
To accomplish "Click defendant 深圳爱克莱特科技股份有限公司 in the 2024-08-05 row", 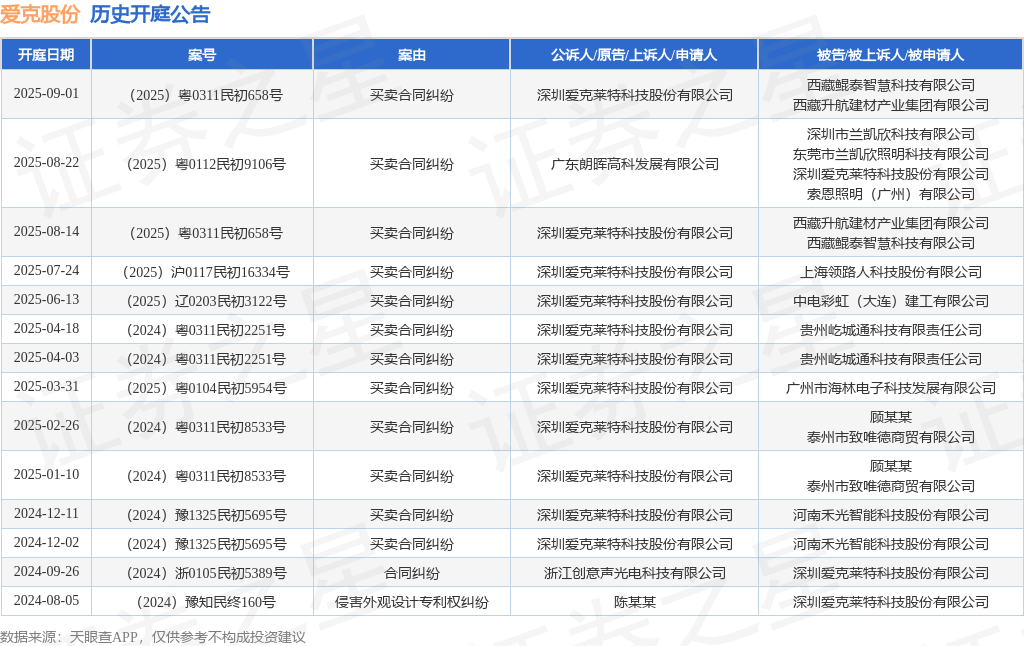I will [x=891, y=602].
